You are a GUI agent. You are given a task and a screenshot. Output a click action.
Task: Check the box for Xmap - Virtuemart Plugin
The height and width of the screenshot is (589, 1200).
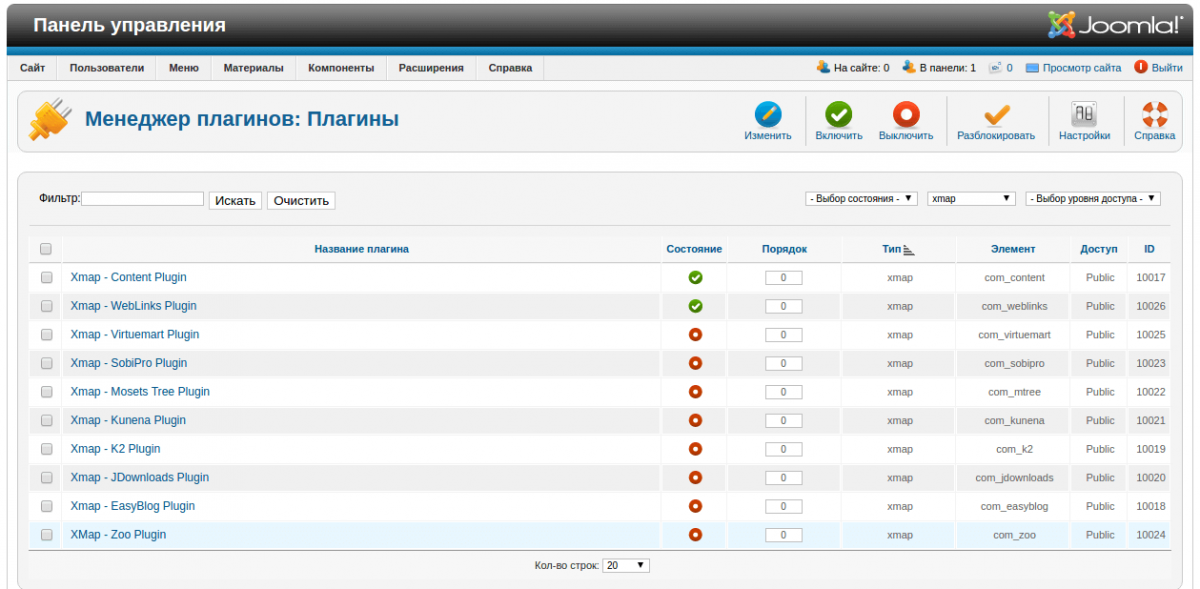point(46,335)
